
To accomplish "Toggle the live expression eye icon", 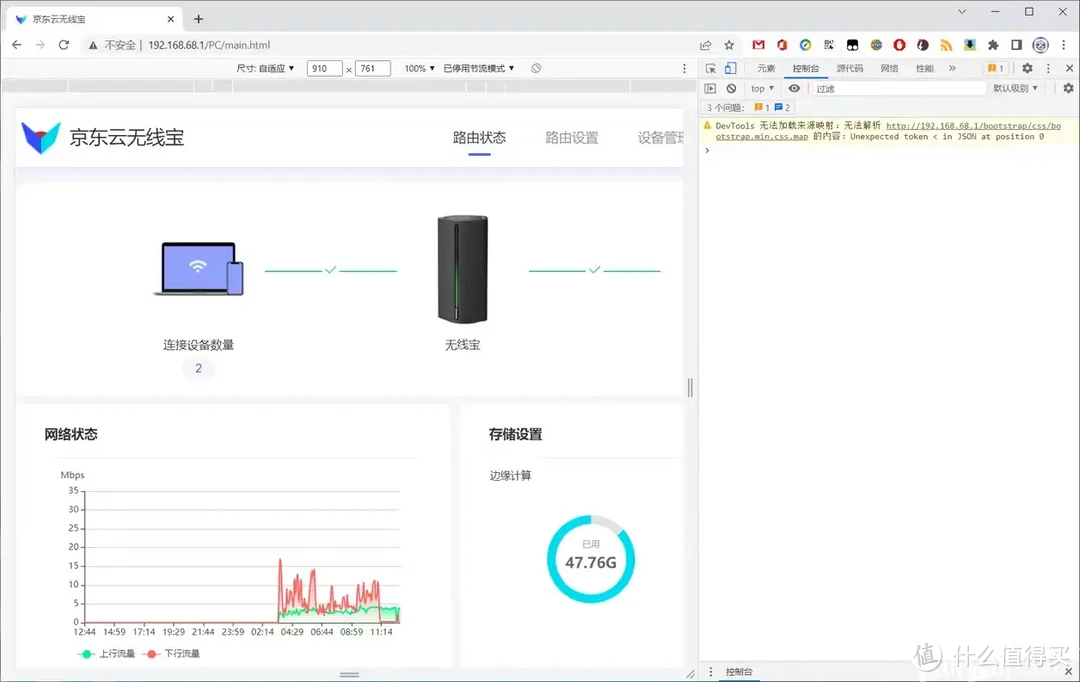I will [x=794, y=88].
